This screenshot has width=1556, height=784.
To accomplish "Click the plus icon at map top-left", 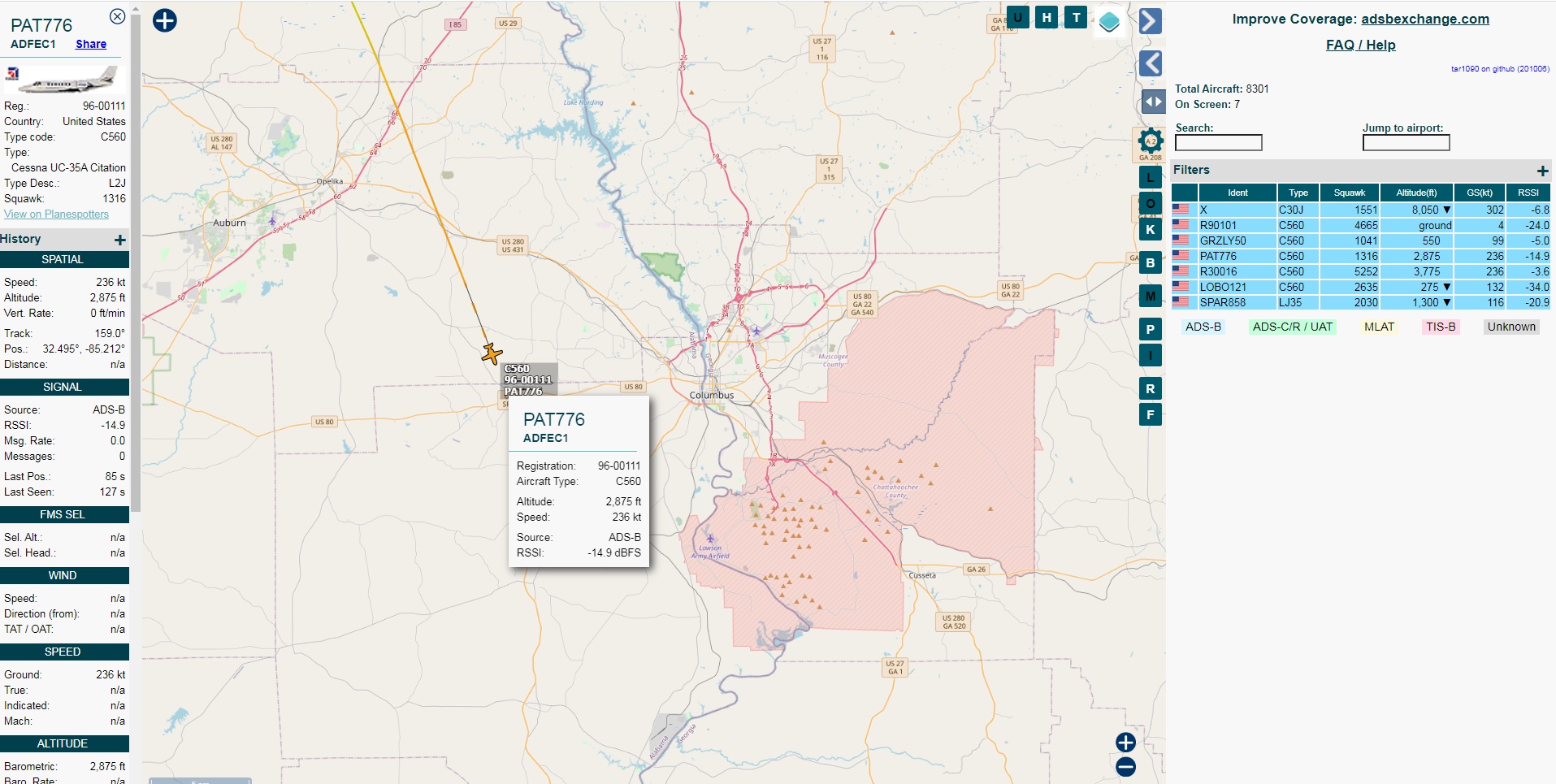I will point(165,20).
